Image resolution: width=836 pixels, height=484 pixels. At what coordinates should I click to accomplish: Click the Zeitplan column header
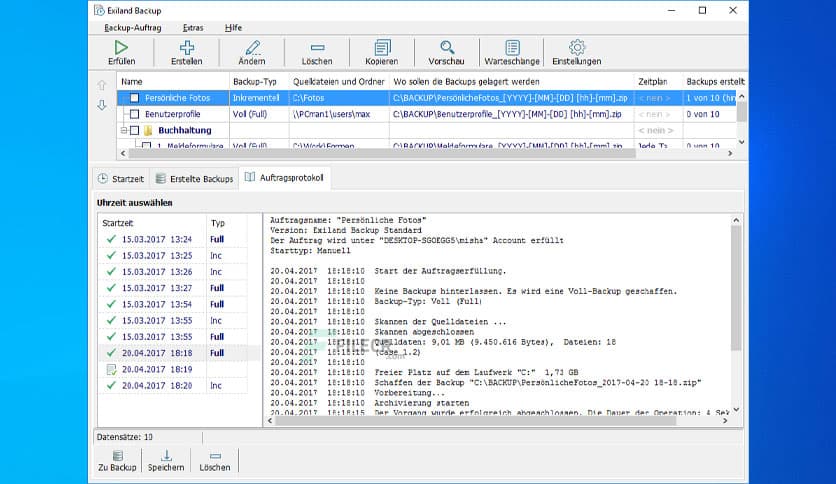point(658,82)
